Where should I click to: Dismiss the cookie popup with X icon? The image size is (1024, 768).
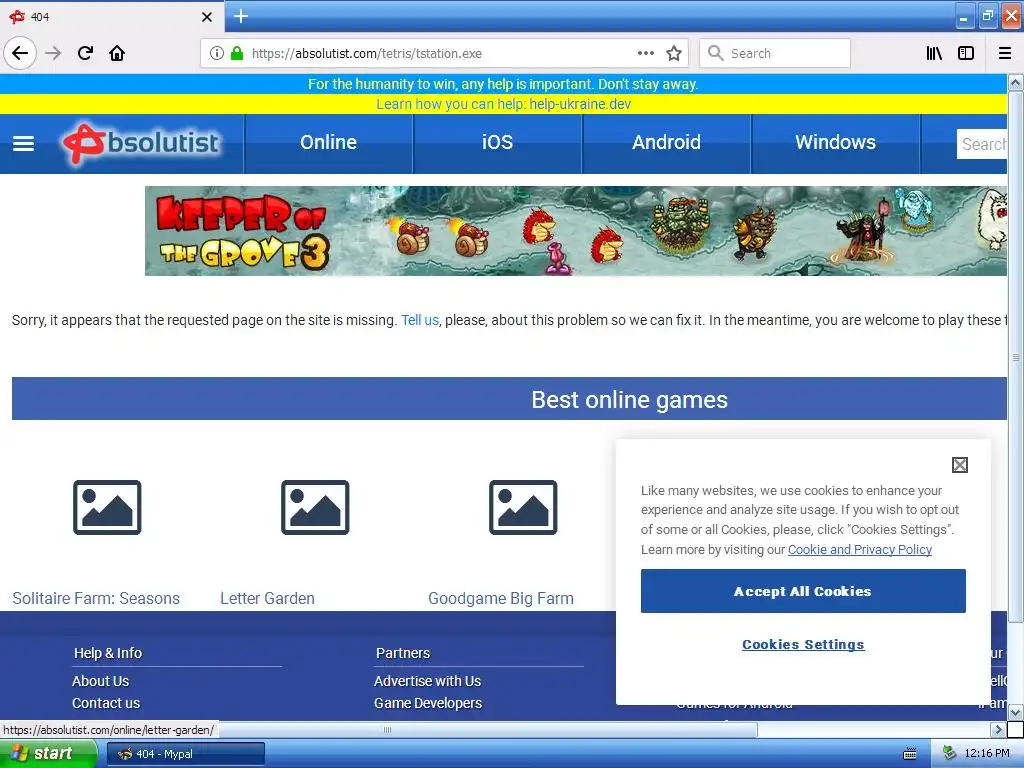click(959, 465)
